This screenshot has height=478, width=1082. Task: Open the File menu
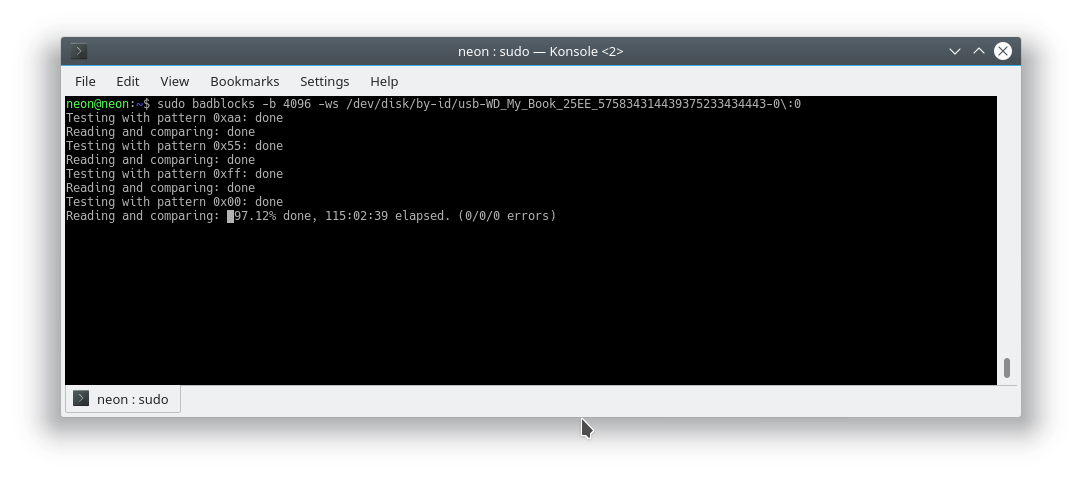coord(85,81)
